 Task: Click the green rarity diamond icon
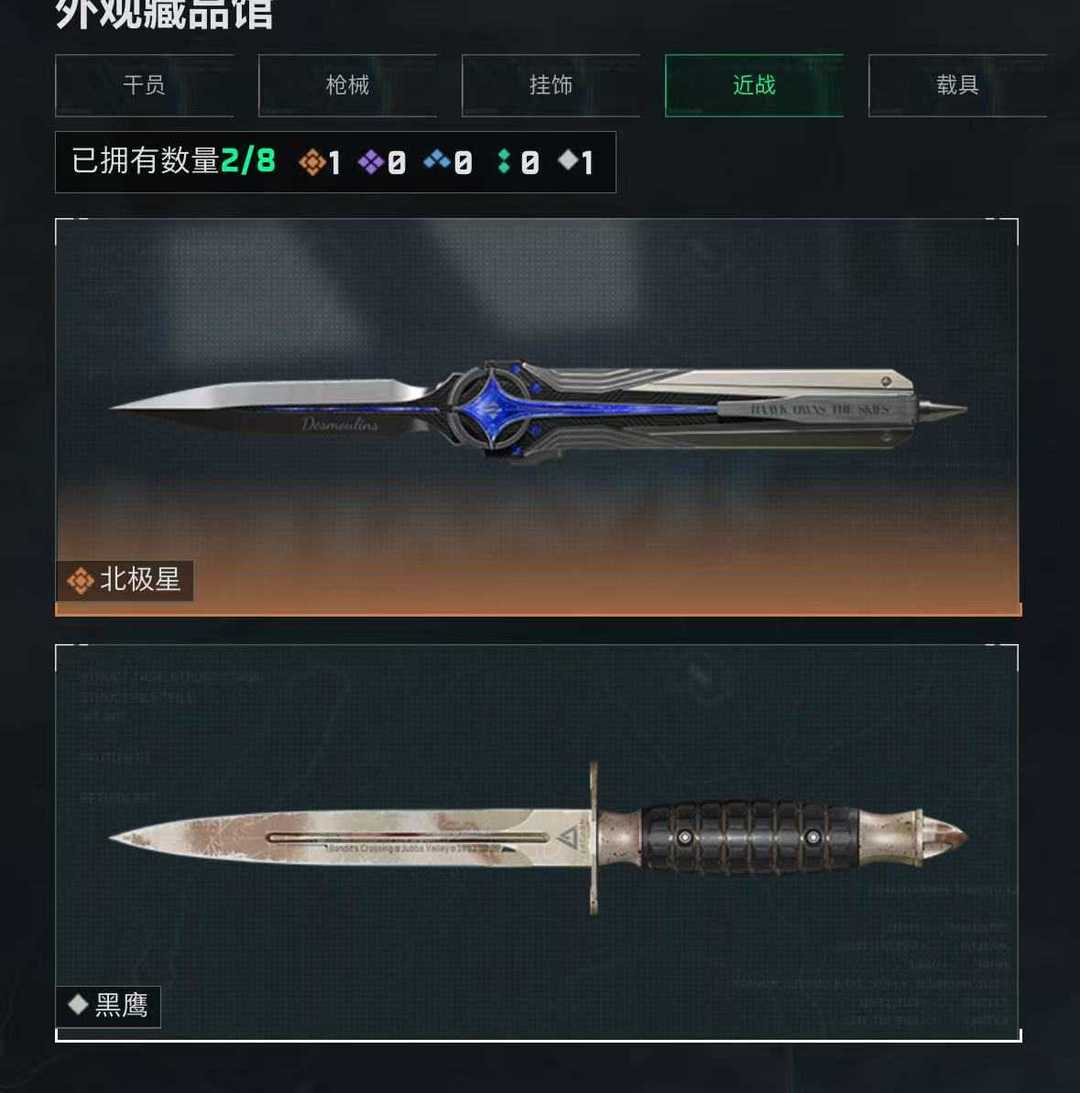click(504, 162)
